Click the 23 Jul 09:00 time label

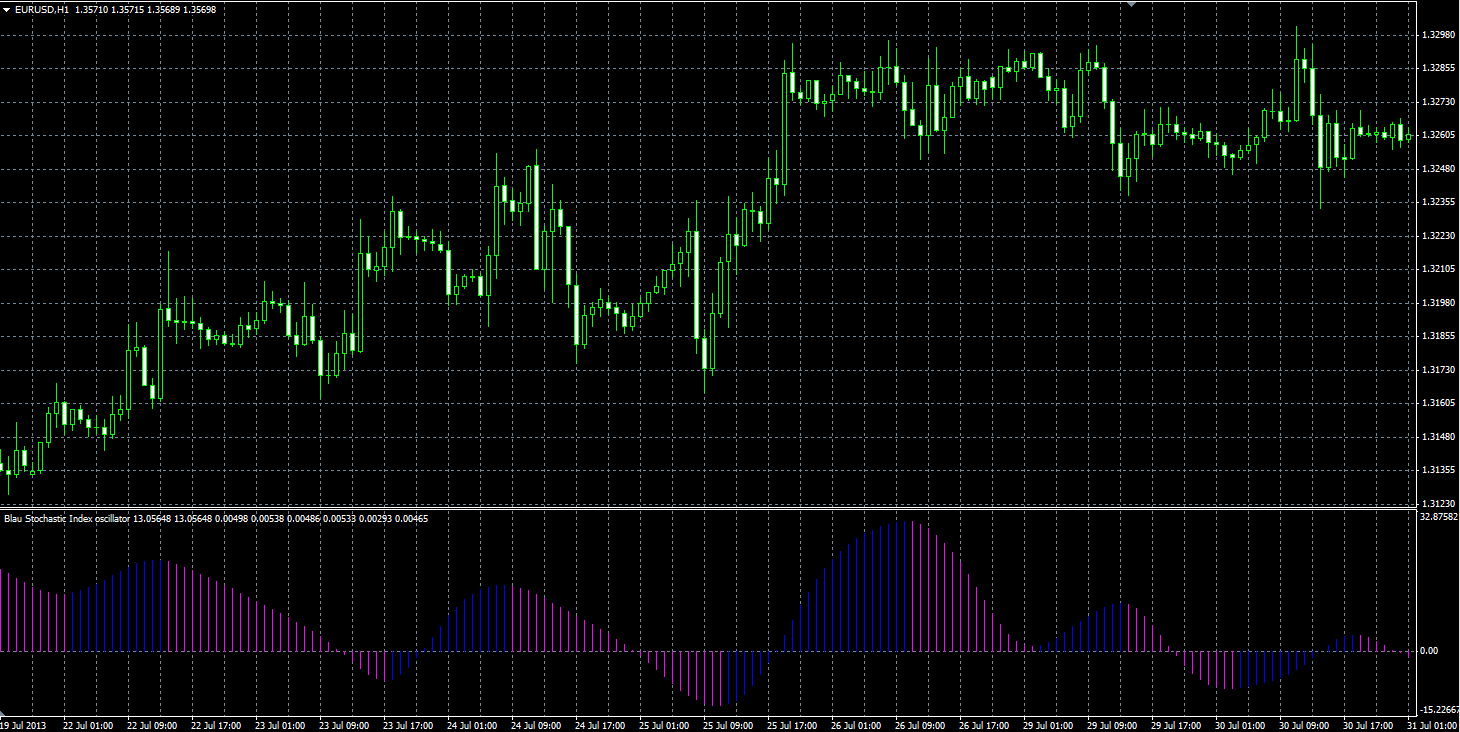click(343, 725)
